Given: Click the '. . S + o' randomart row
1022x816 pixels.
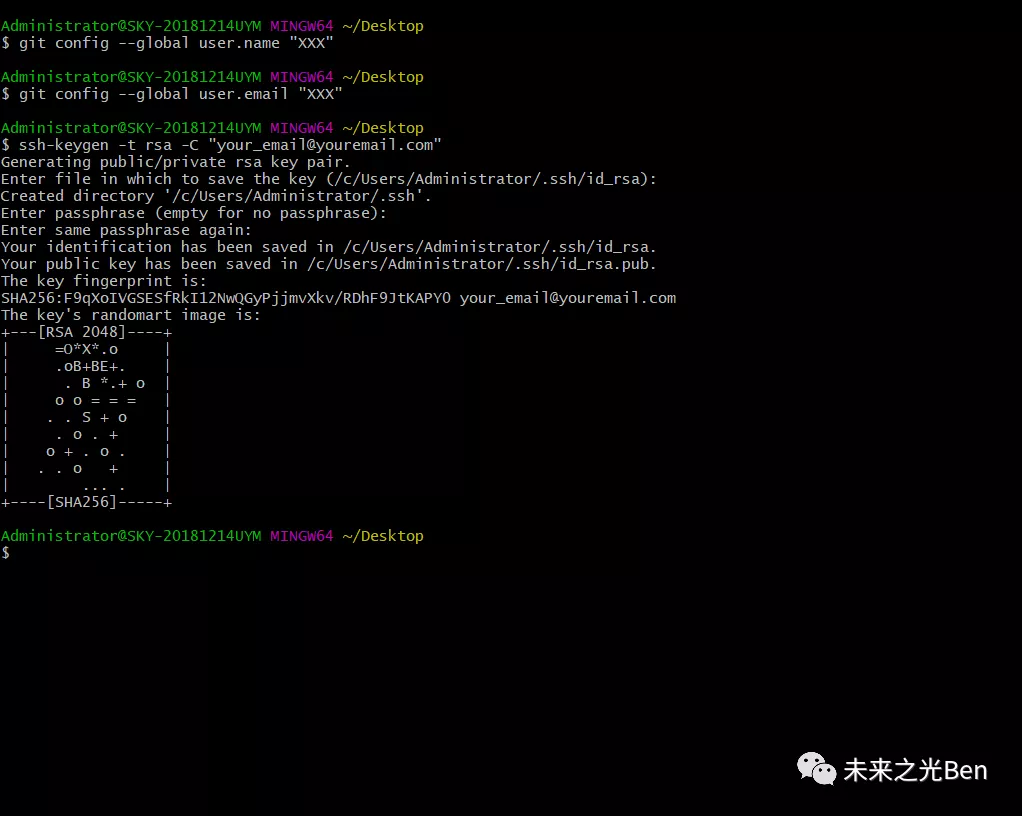Looking at the screenshot, I should [87, 417].
